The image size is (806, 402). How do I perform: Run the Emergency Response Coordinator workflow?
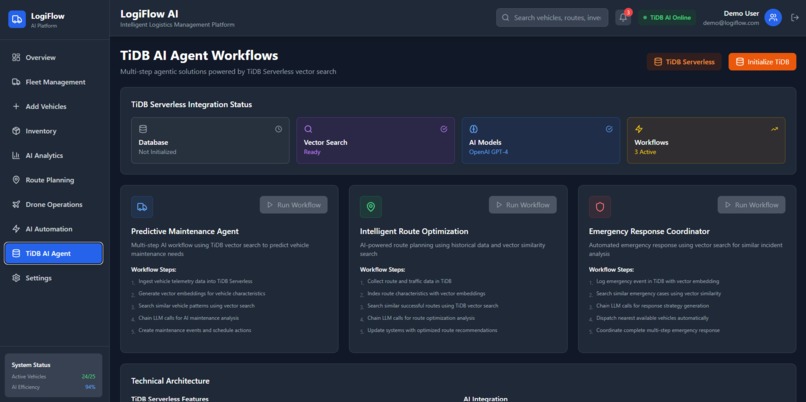[752, 205]
